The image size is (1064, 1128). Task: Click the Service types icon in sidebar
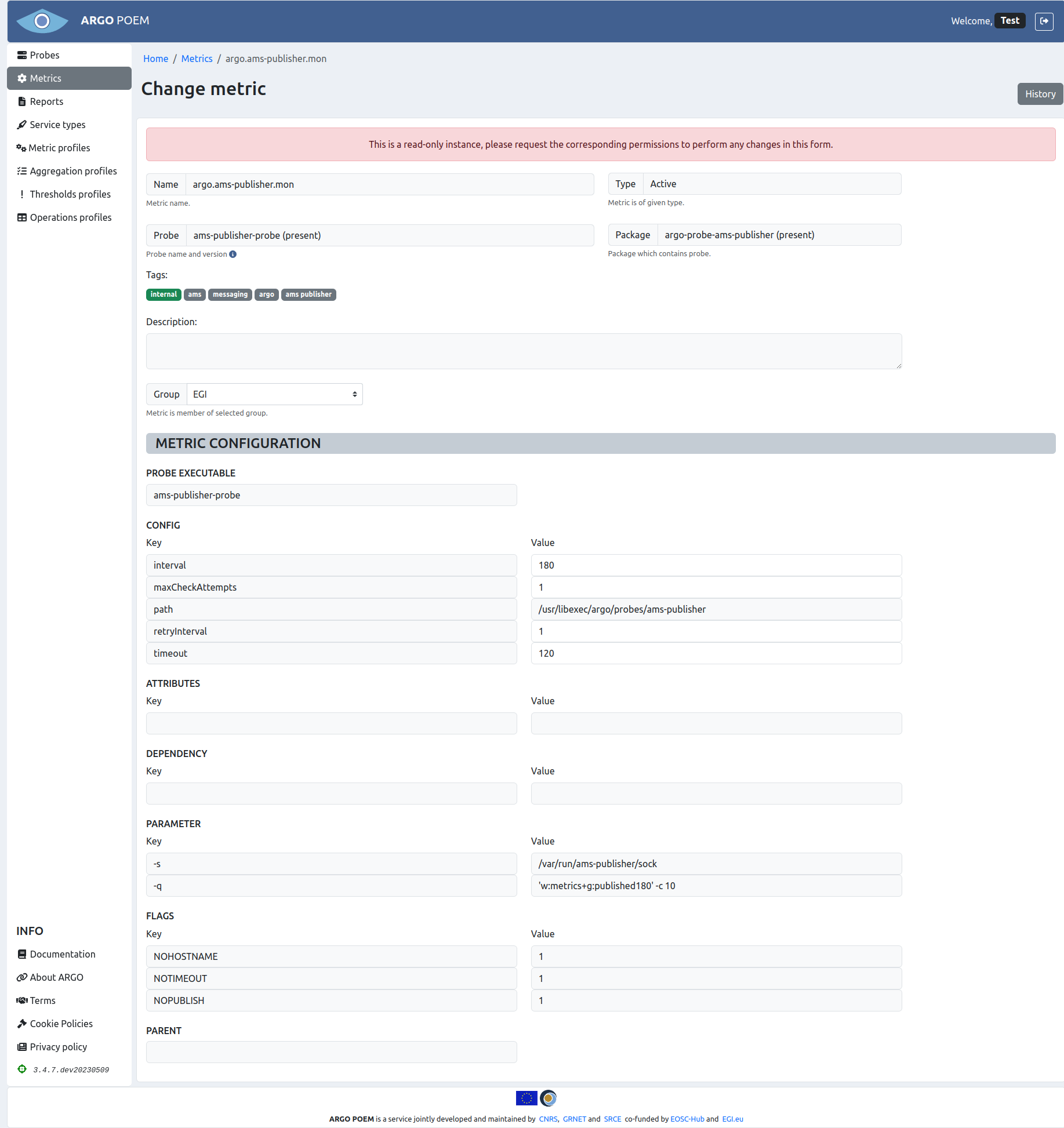[x=22, y=125]
